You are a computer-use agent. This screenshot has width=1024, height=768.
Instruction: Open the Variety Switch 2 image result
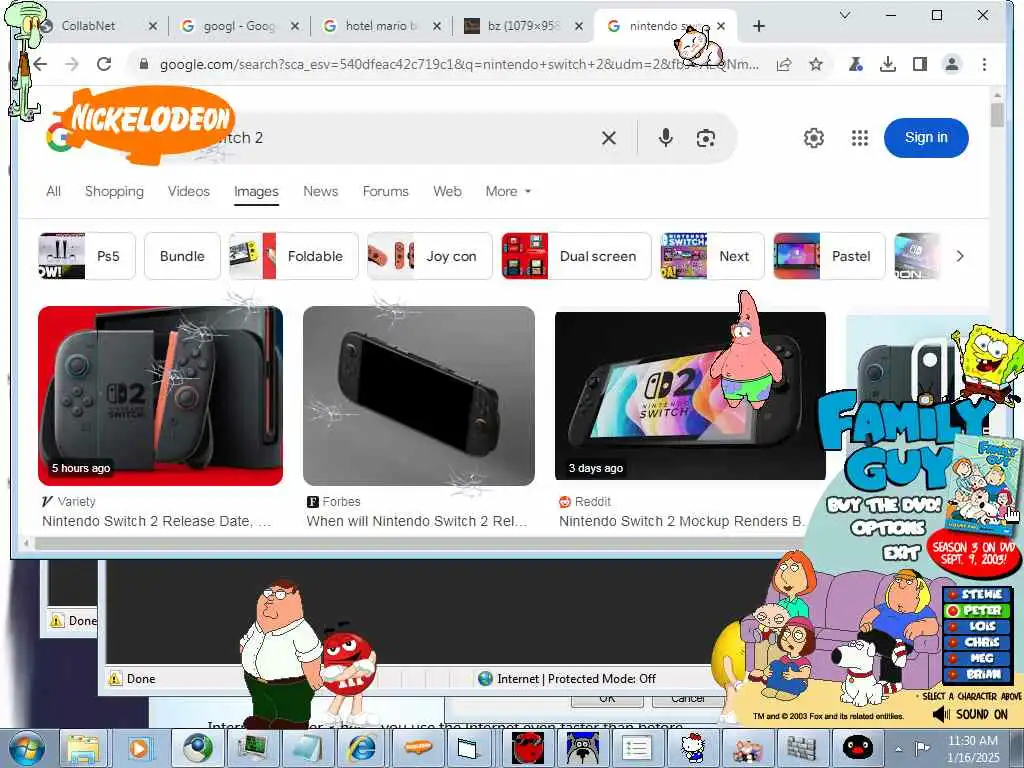click(x=161, y=396)
